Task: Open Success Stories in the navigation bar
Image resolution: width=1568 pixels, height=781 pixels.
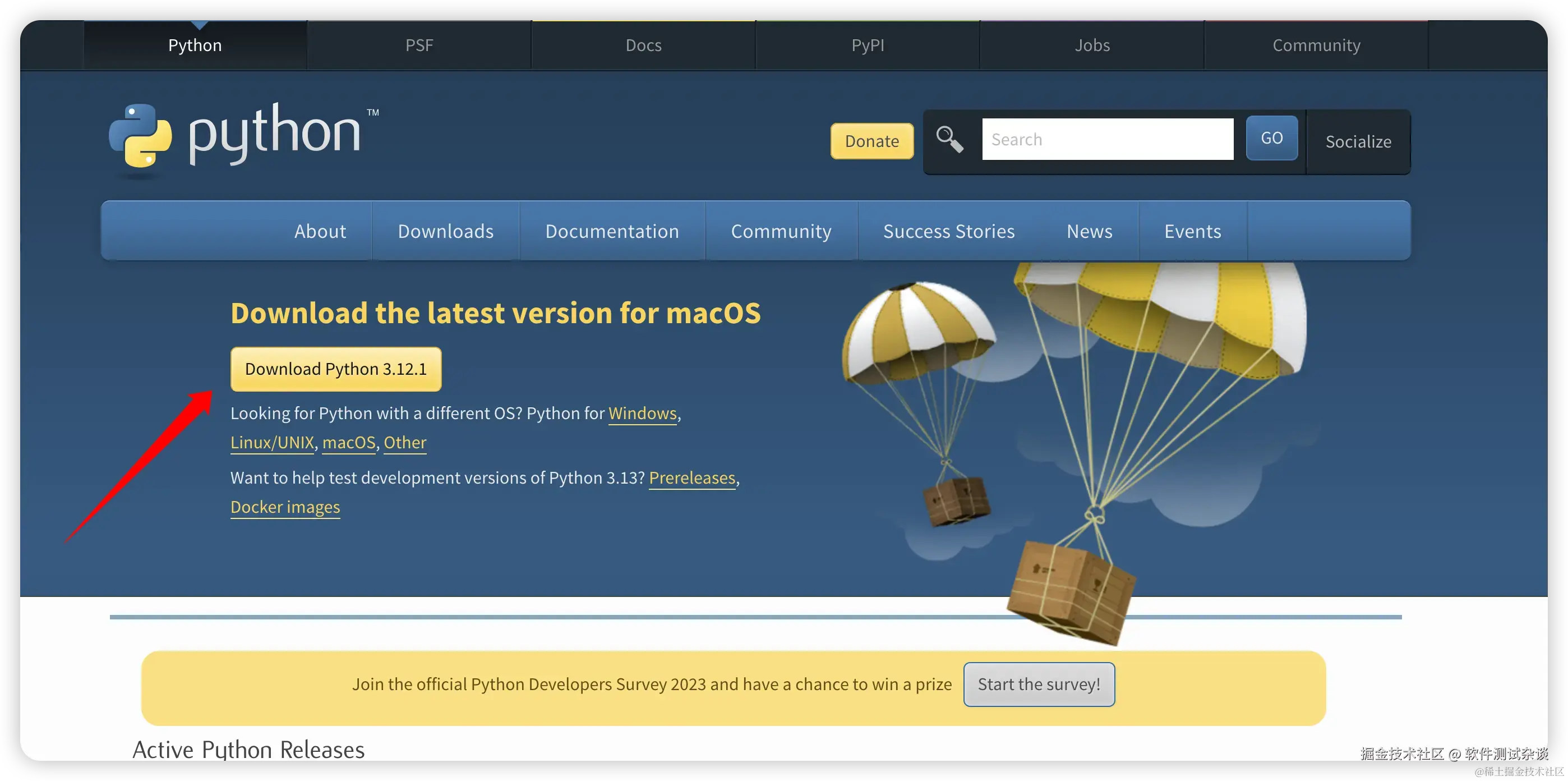Action: point(948,232)
